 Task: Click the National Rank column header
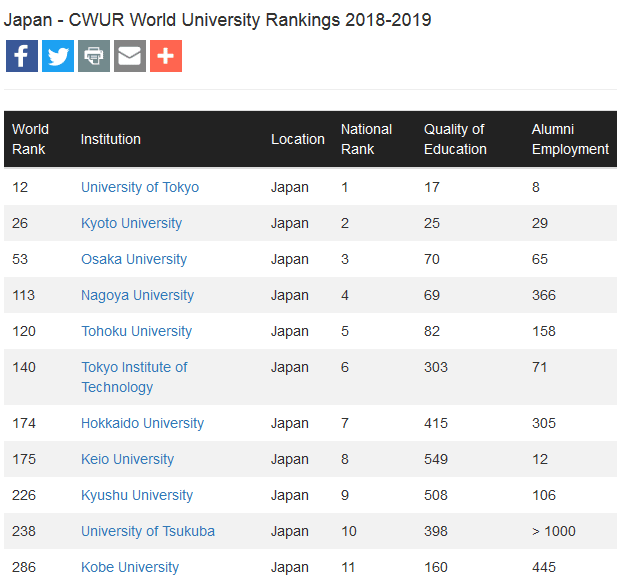pyautogui.click(x=366, y=139)
